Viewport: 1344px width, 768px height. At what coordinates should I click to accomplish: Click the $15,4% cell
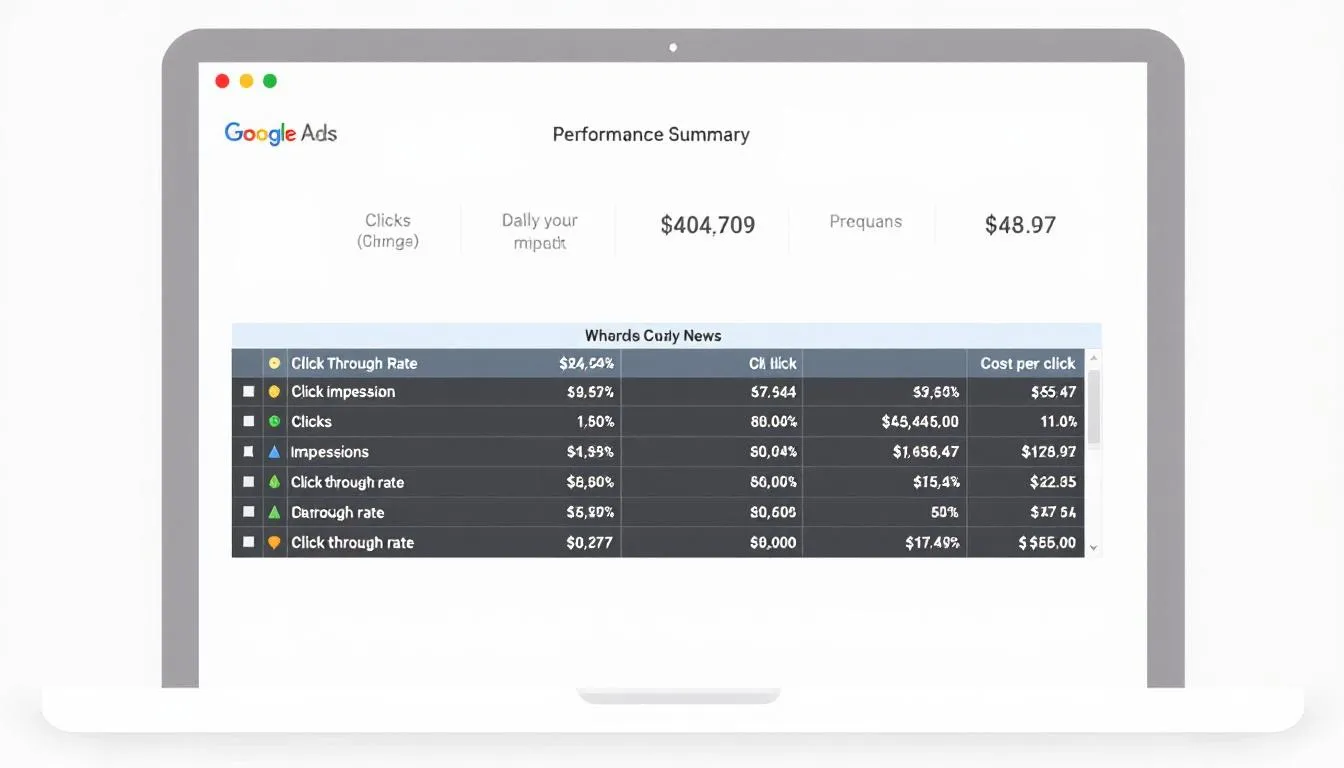click(936, 482)
